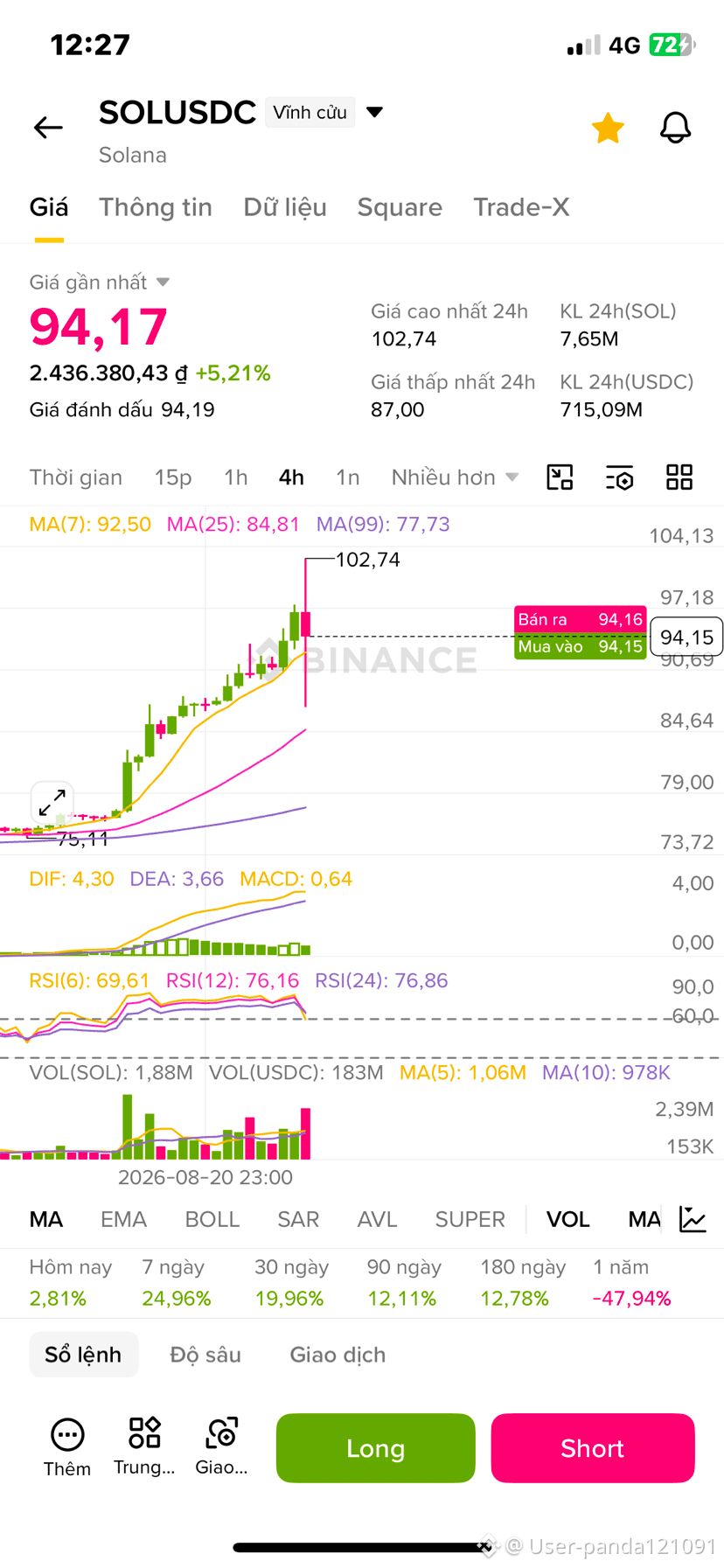The height and width of the screenshot is (1568, 724).
Task: Tap 90 ngày 12,11% performance
Action: 405,1283
